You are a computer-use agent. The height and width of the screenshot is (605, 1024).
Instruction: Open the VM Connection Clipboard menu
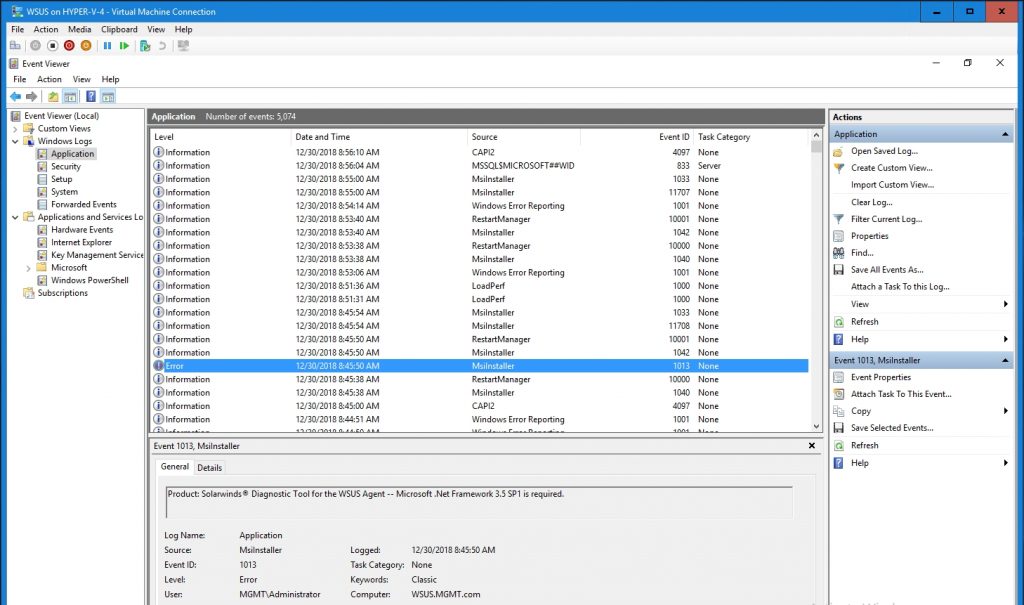(x=120, y=29)
